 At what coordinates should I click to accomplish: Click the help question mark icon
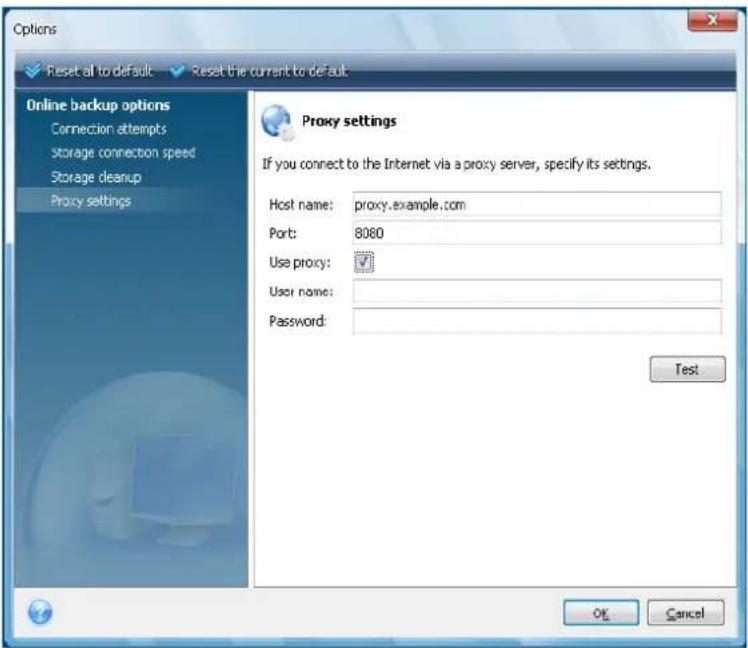[x=40, y=611]
